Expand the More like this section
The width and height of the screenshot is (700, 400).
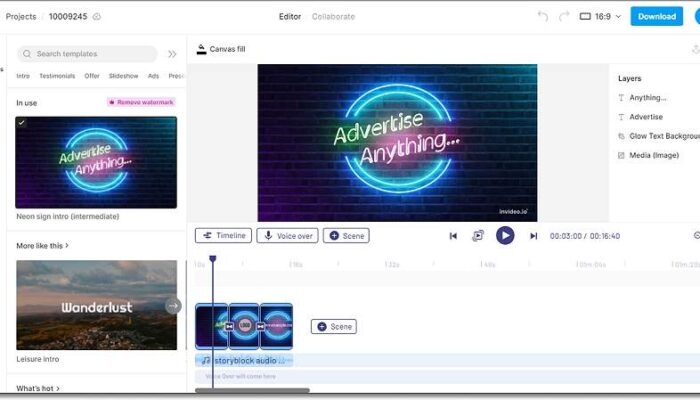pos(42,246)
